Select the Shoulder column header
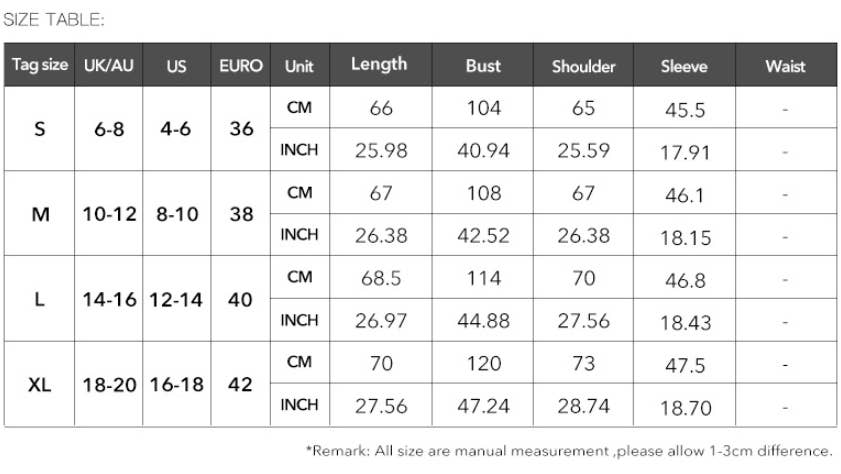841x474 pixels. tap(583, 66)
